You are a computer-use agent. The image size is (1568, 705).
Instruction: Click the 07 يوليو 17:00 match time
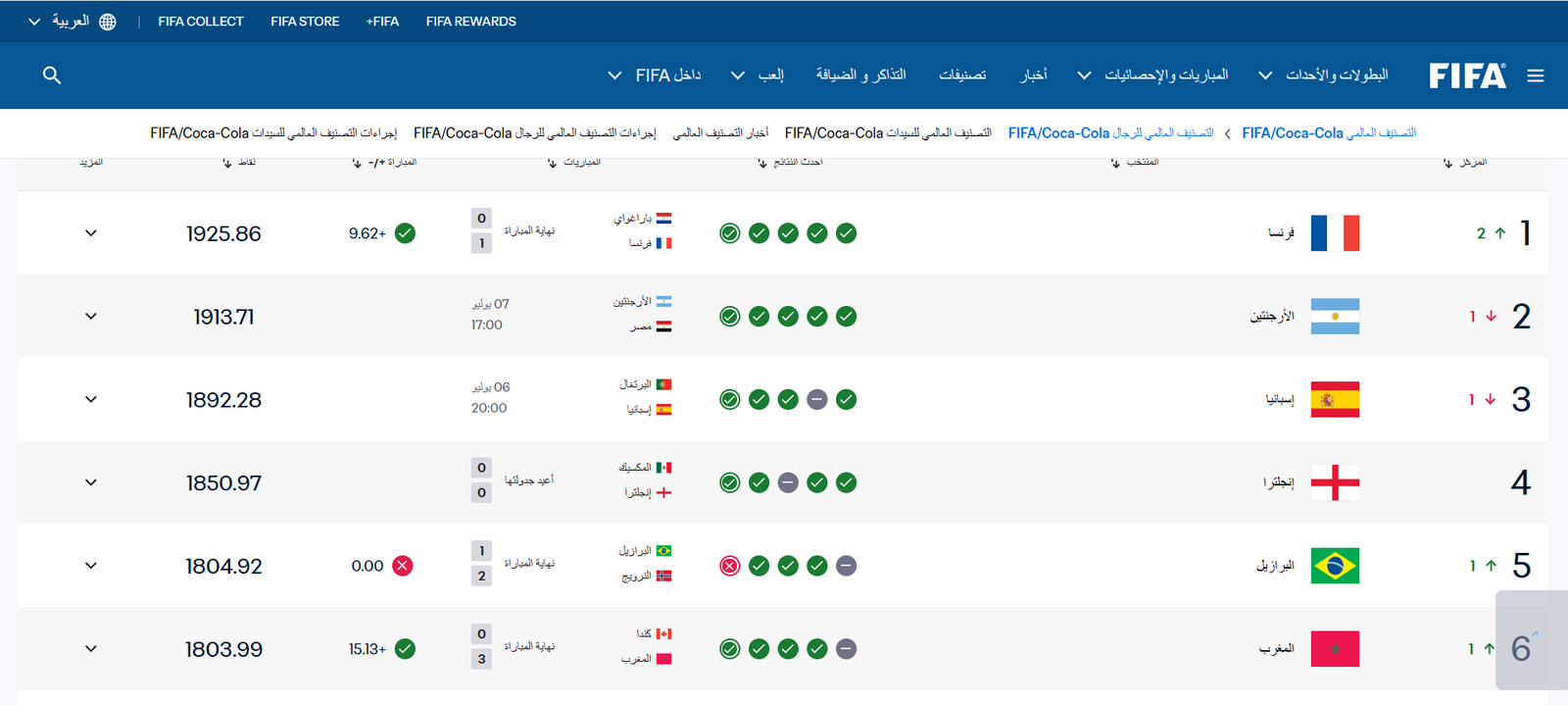tap(488, 315)
